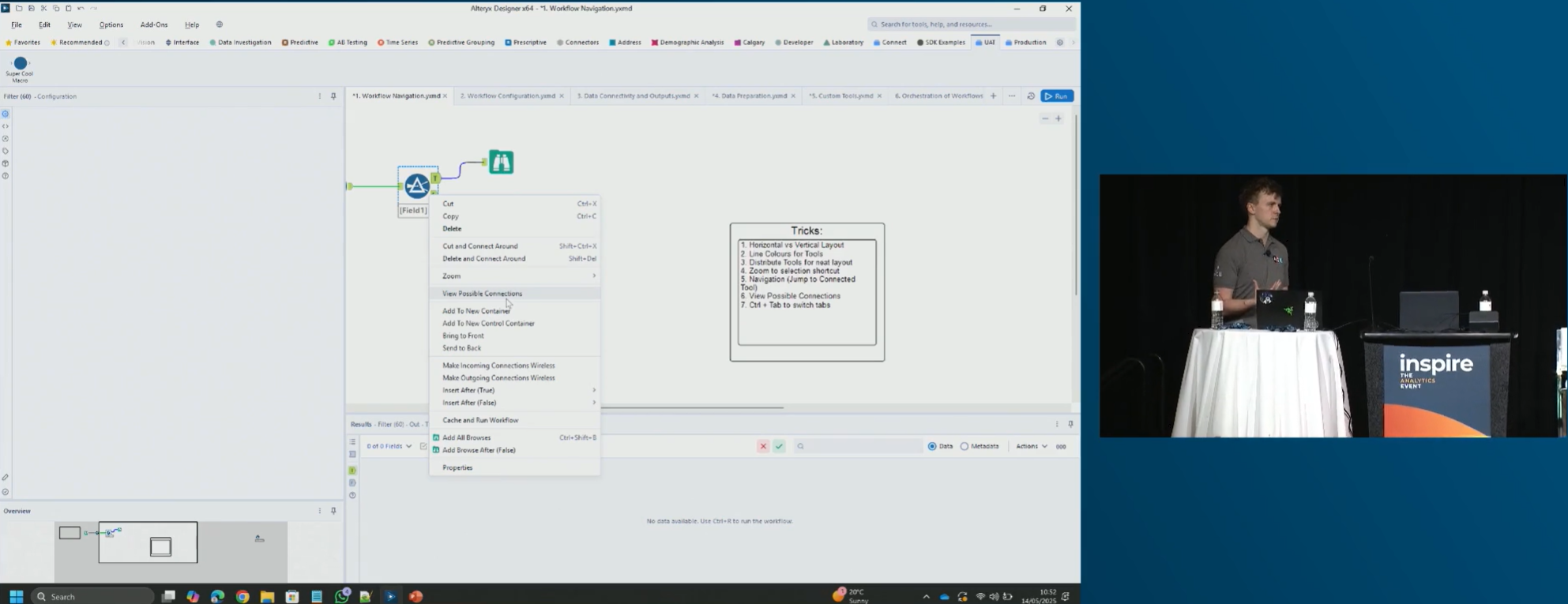Click the canvas horizontal scrollbar
Viewport: 1568px width, 604px height.
click(x=692, y=407)
